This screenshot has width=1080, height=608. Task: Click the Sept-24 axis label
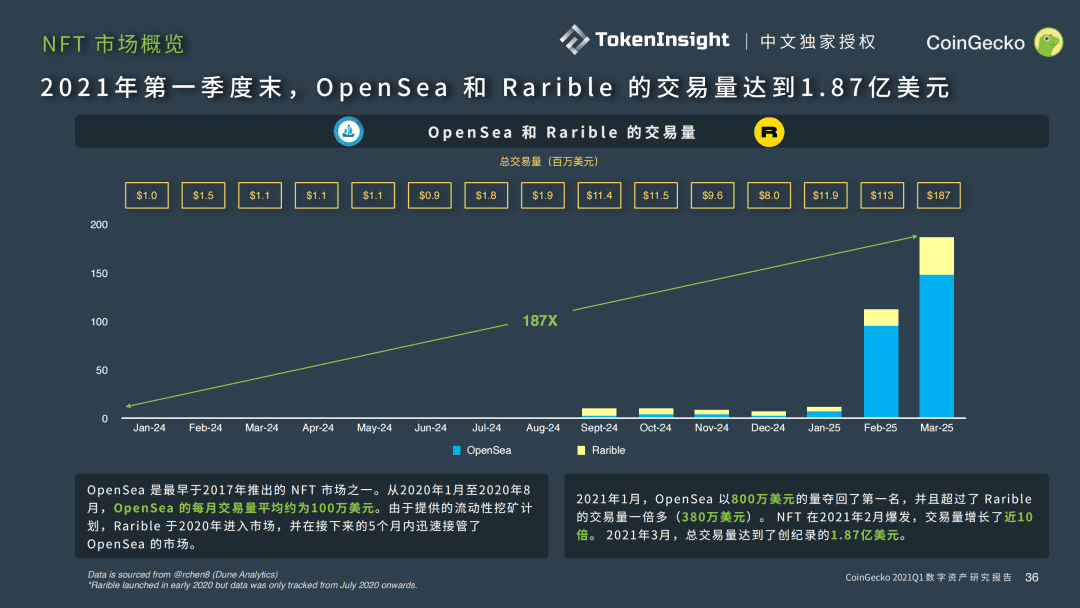coord(599,428)
